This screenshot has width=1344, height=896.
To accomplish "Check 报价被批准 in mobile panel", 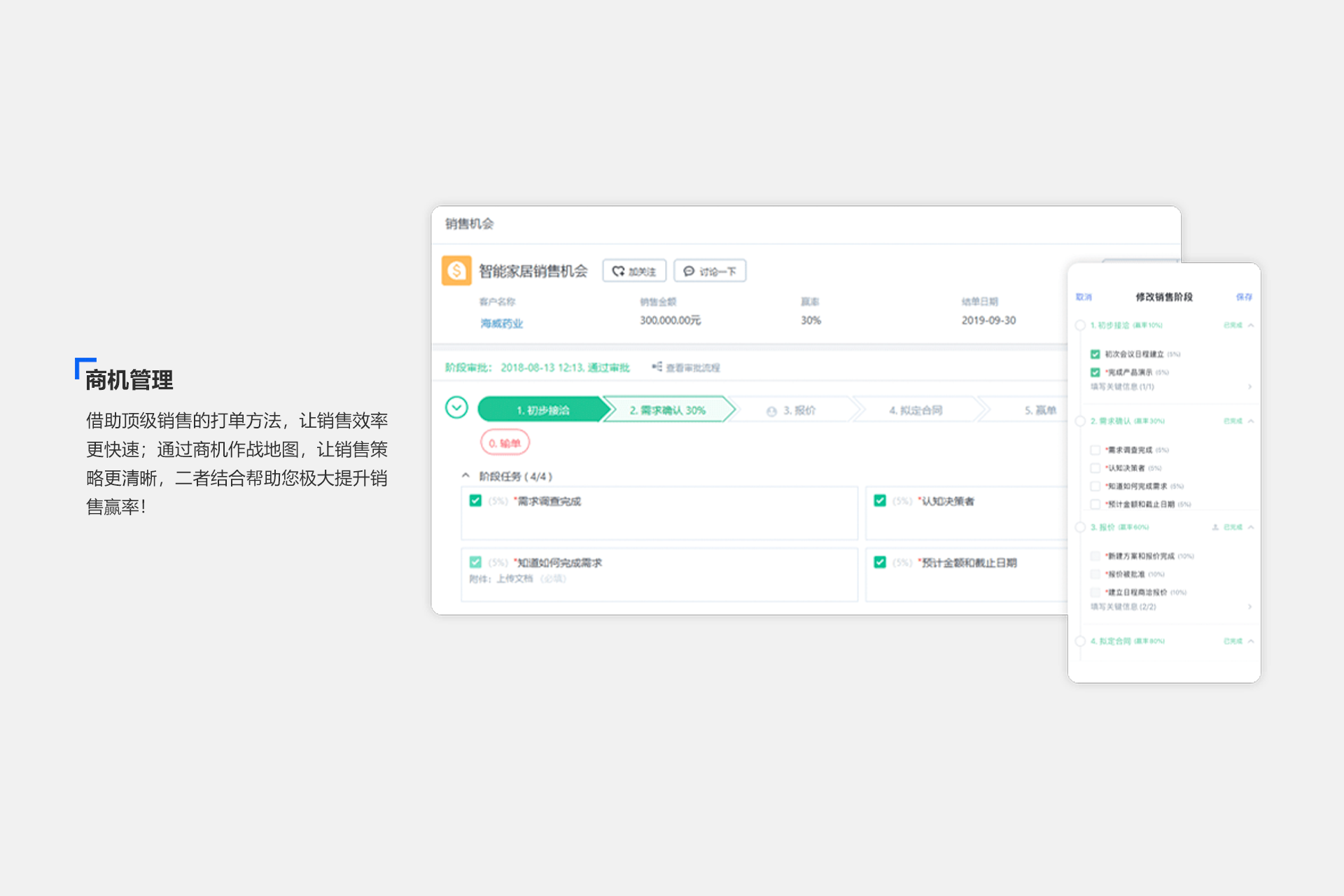I will tap(1095, 575).
